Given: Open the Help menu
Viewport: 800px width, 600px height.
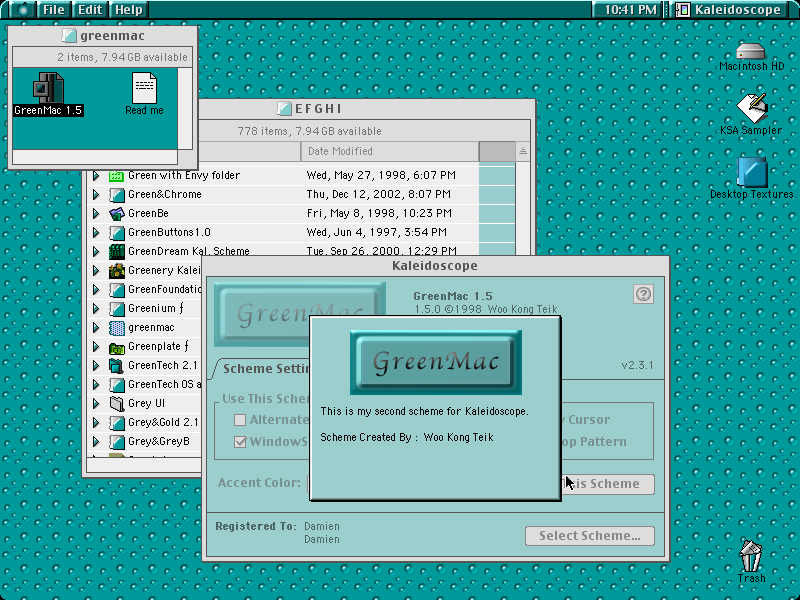Looking at the screenshot, I should tap(129, 10).
